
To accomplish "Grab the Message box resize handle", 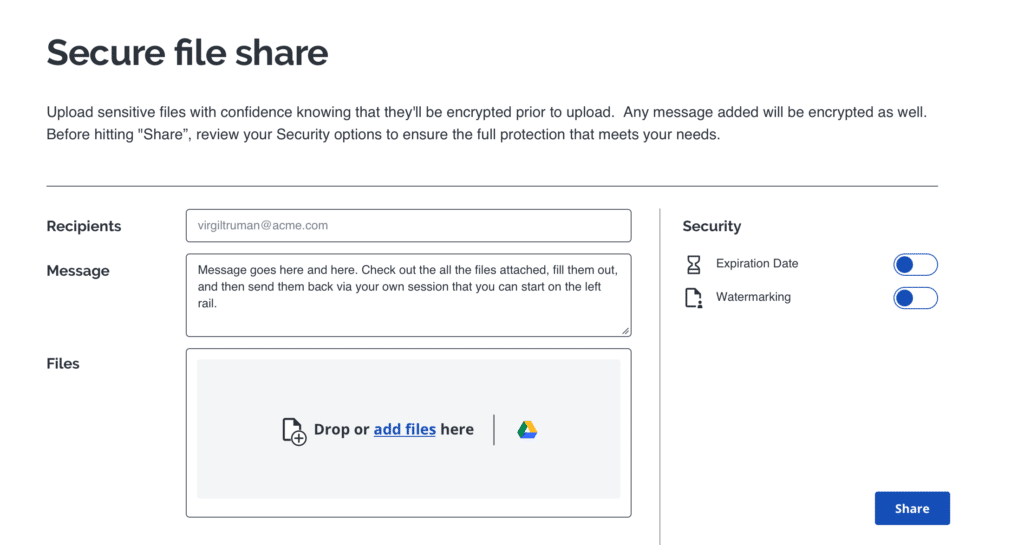I will coord(625,330).
